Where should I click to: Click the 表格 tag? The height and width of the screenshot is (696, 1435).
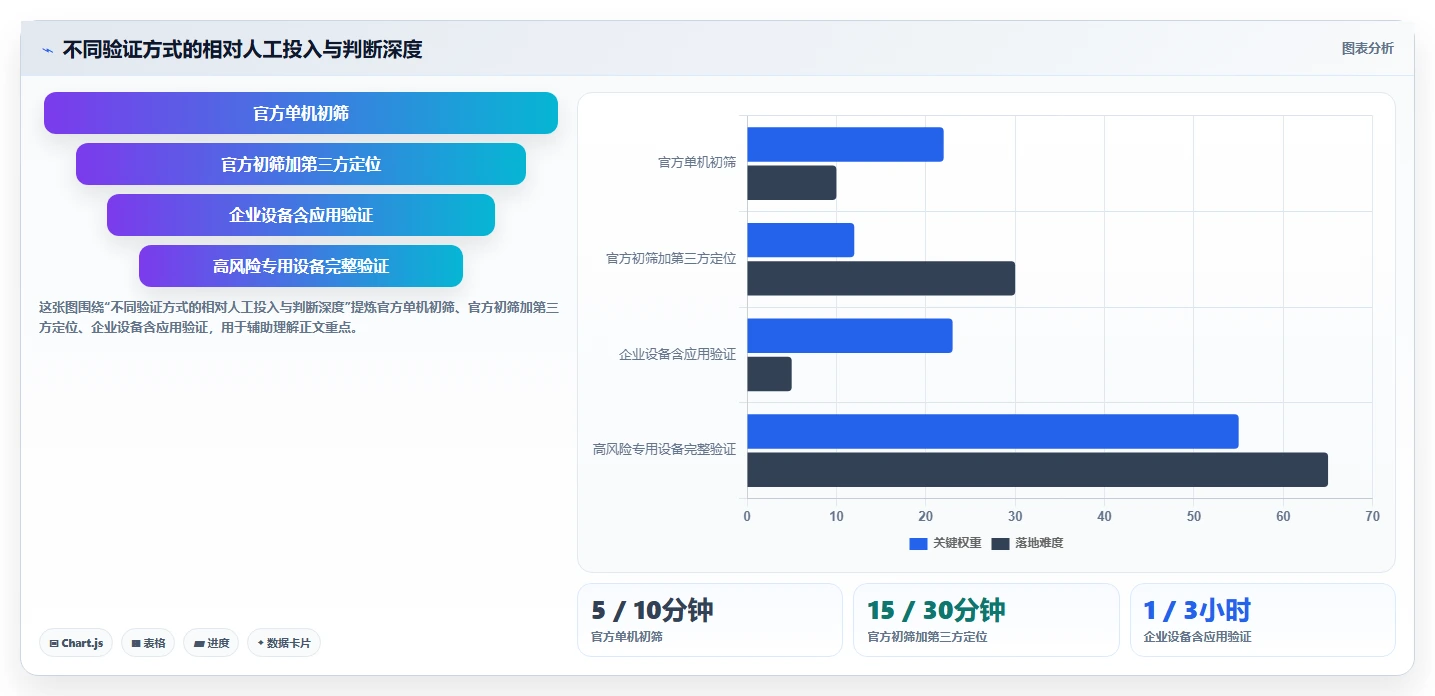pos(148,643)
